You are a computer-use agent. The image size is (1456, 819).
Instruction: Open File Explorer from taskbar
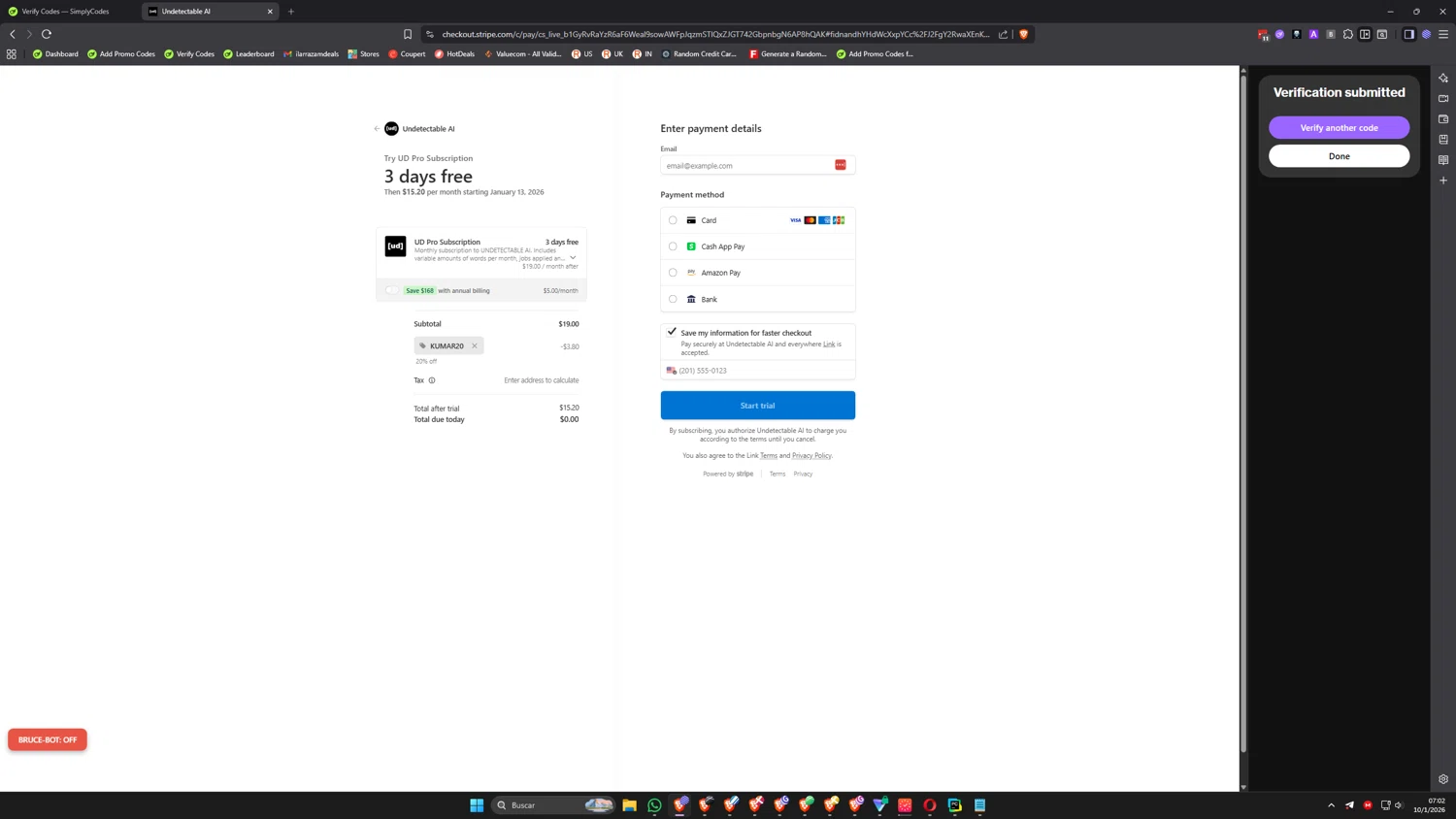[629, 805]
